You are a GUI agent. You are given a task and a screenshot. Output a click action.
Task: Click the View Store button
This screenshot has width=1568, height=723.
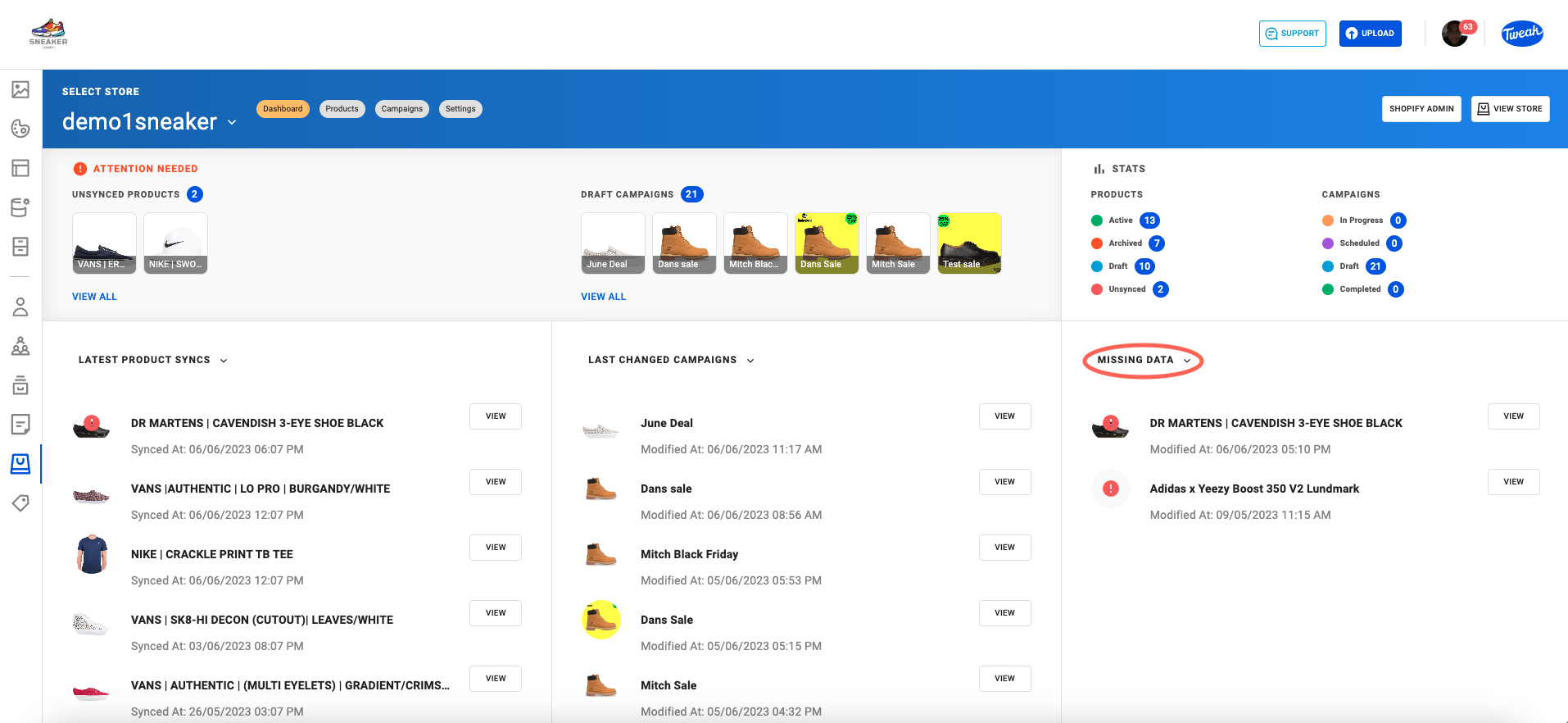pyautogui.click(x=1511, y=109)
